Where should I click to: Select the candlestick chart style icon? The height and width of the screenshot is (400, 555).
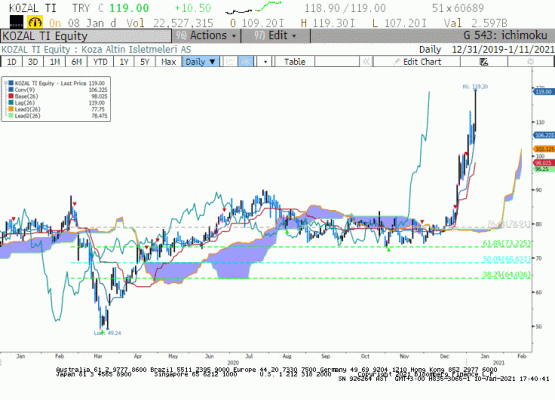pyautogui.click(x=246, y=62)
